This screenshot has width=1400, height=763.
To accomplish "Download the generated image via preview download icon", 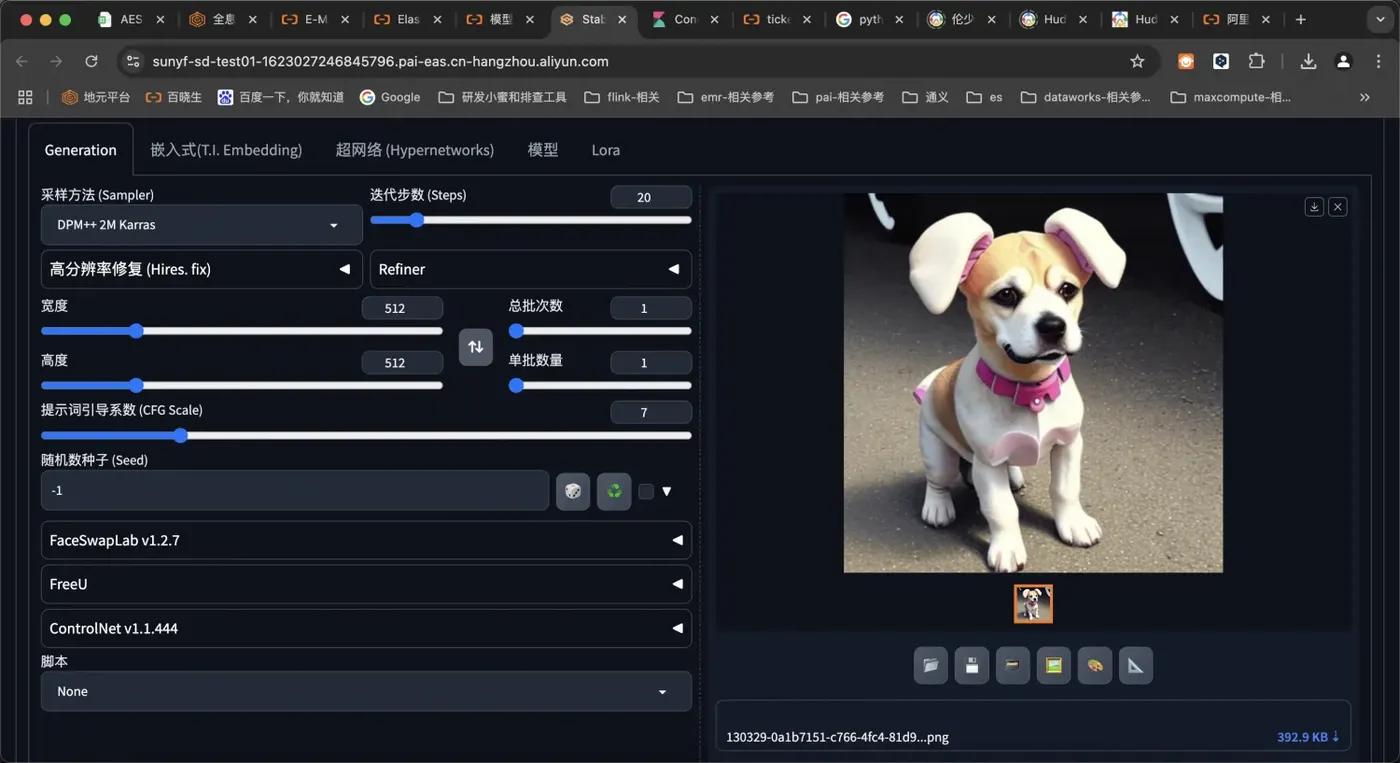I will coord(1314,207).
